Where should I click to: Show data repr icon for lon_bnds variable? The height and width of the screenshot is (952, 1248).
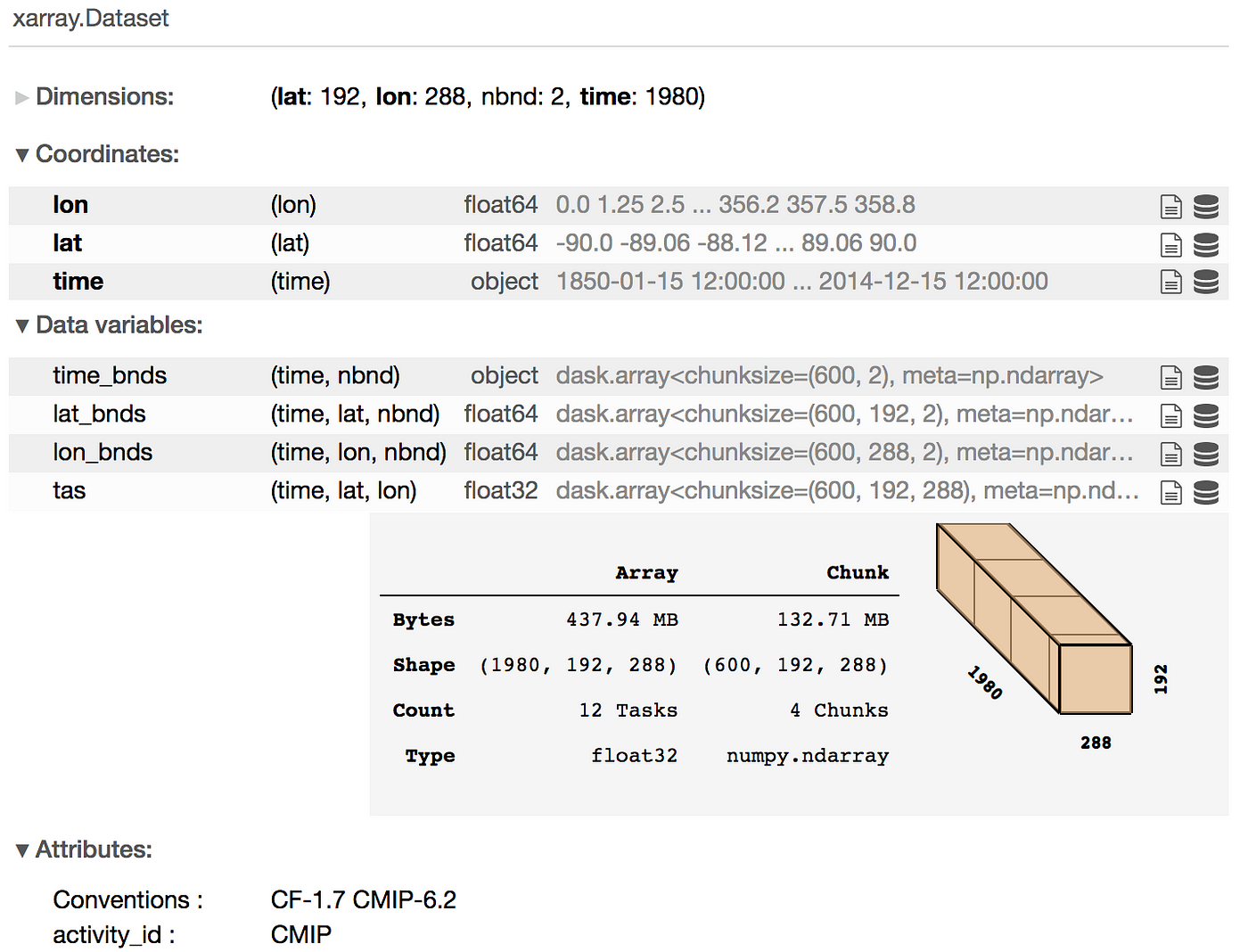pyautogui.click(x=1205, y=455)
